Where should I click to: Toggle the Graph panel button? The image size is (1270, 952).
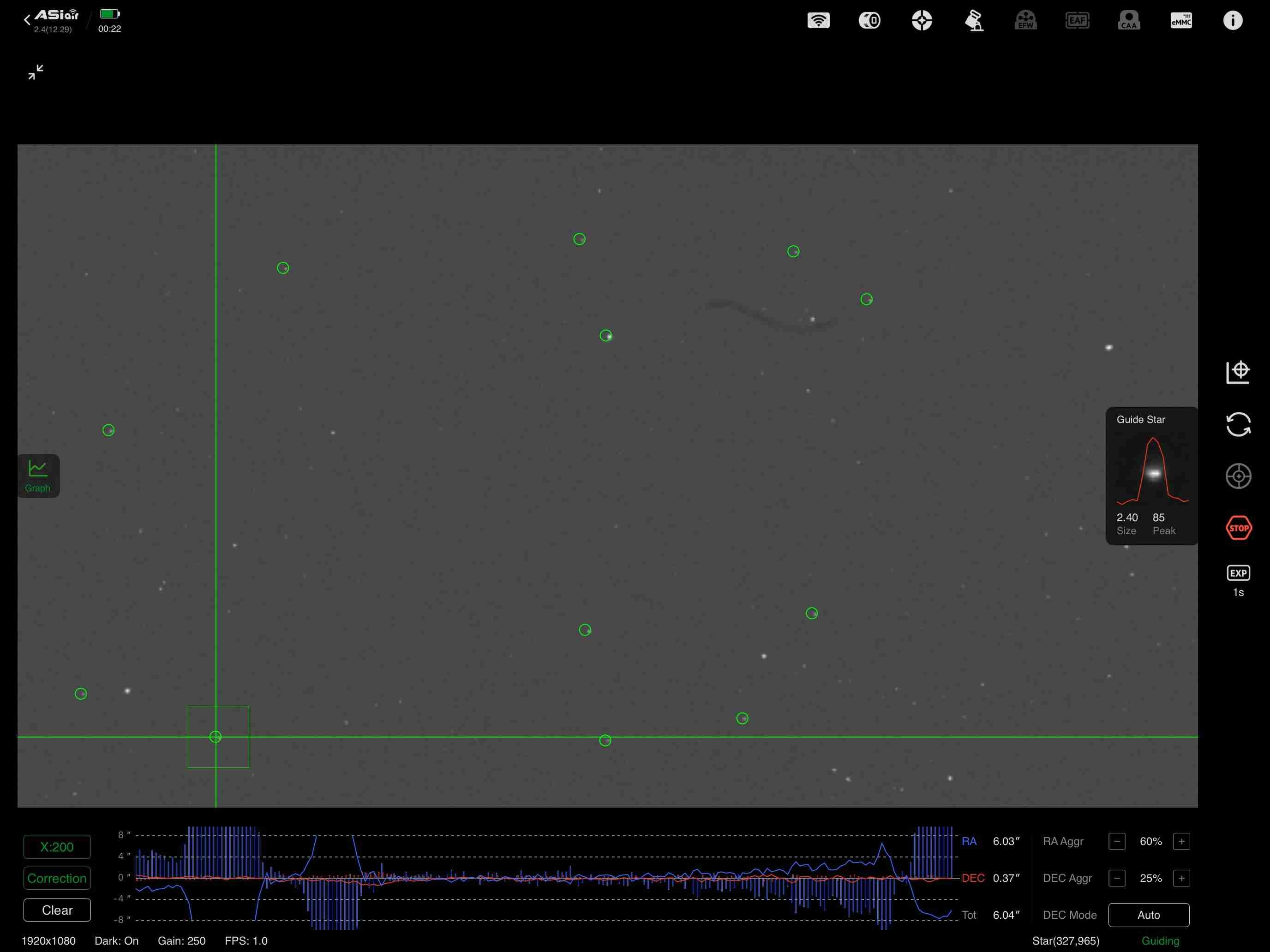click(x=38, y=476)
